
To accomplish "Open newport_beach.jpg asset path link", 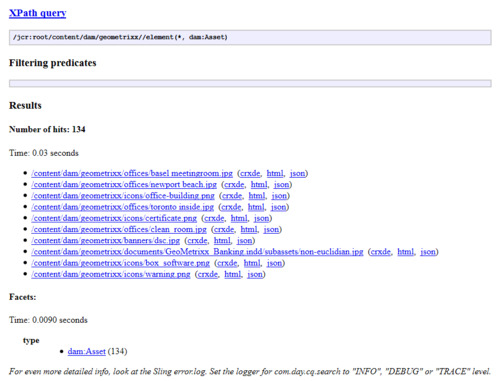I will 124,185.
